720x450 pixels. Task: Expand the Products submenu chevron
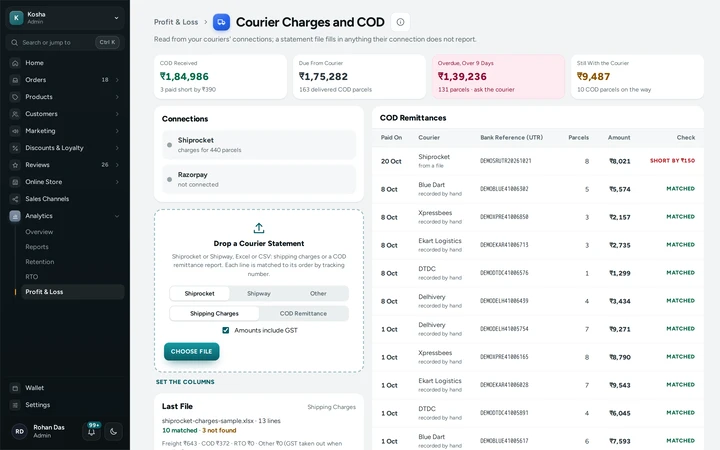pos(117,97)
